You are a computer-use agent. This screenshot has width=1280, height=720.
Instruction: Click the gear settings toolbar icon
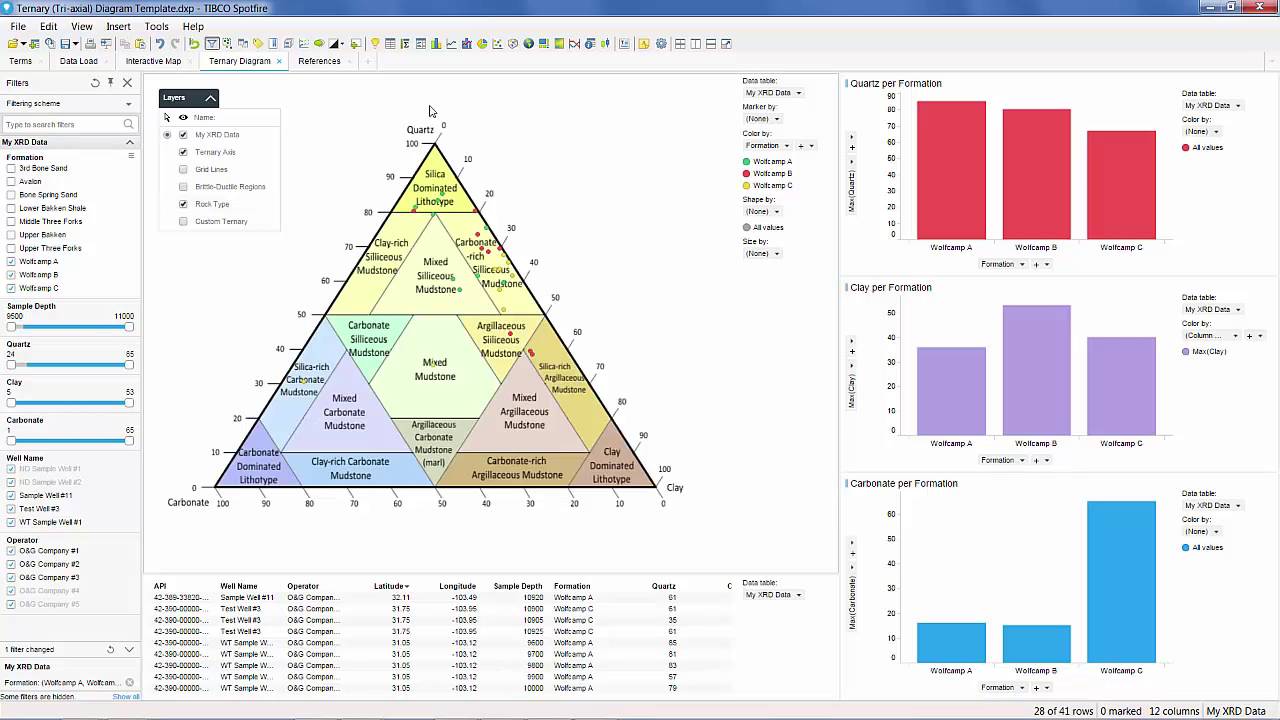click(x=661, y=44)
